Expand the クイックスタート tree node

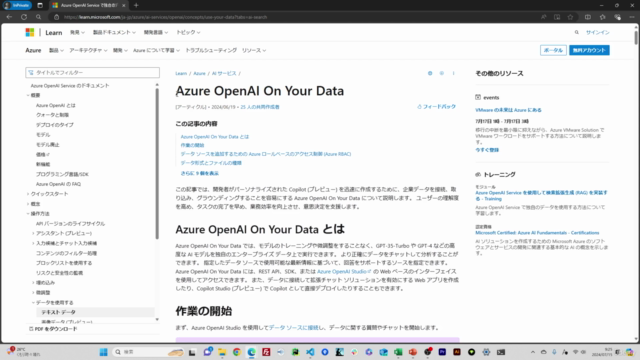coord(28,194)
